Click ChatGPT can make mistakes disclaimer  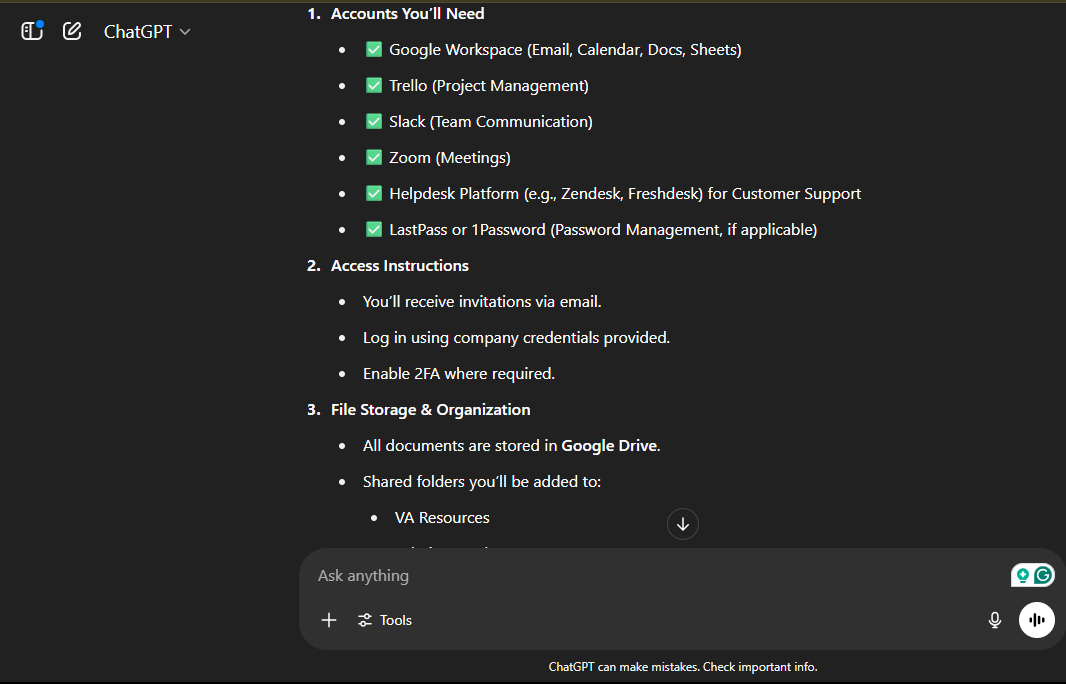(683, 667)
